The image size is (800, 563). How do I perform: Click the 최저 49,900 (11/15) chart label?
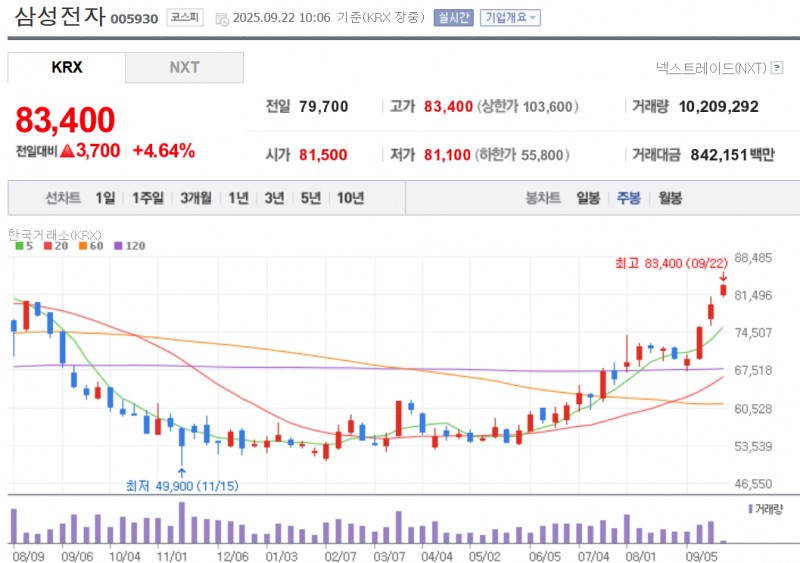(182, 486)
